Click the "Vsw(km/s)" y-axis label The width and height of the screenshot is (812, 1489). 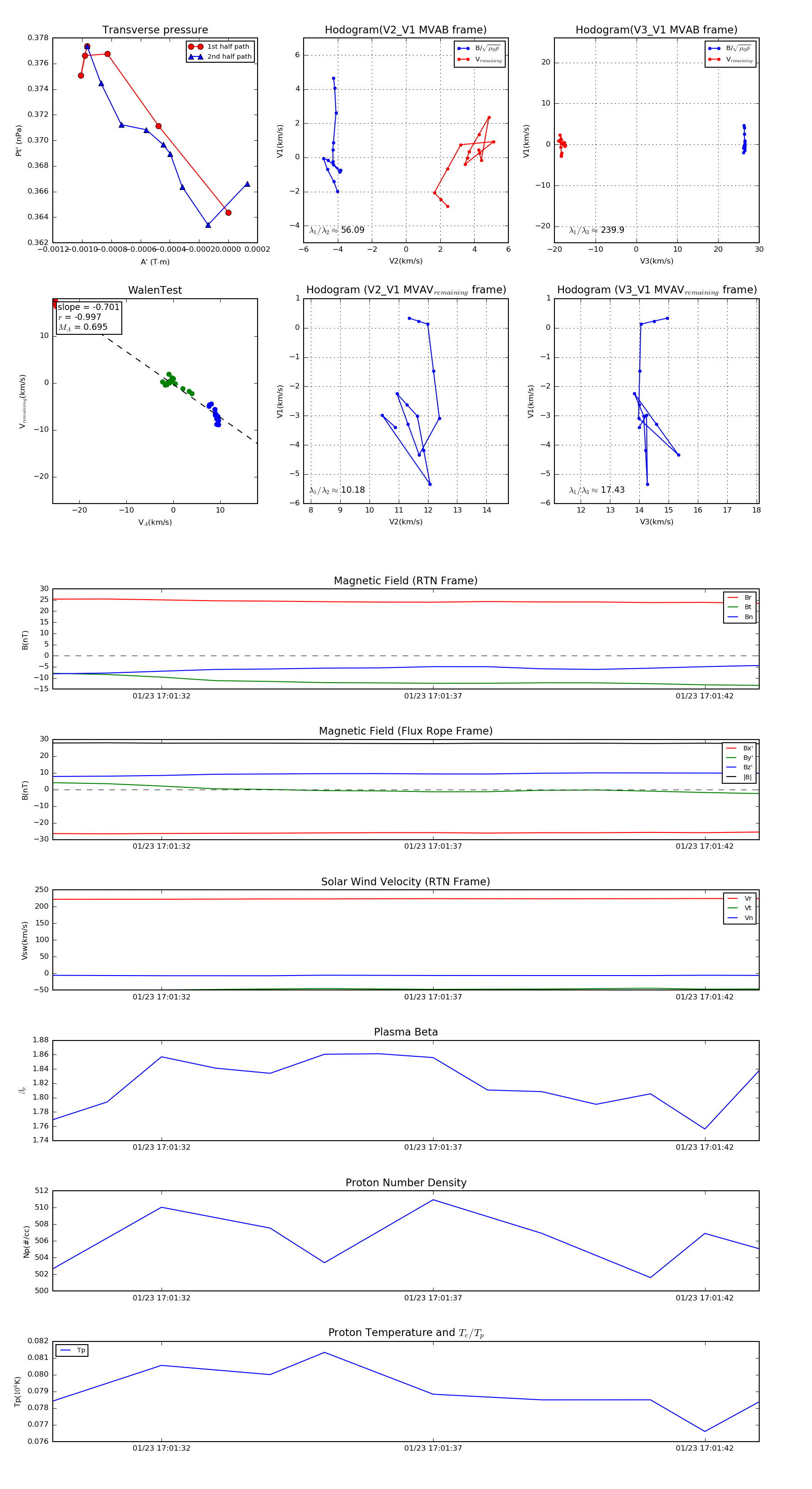pyautogui.click(x=24, y=941)
